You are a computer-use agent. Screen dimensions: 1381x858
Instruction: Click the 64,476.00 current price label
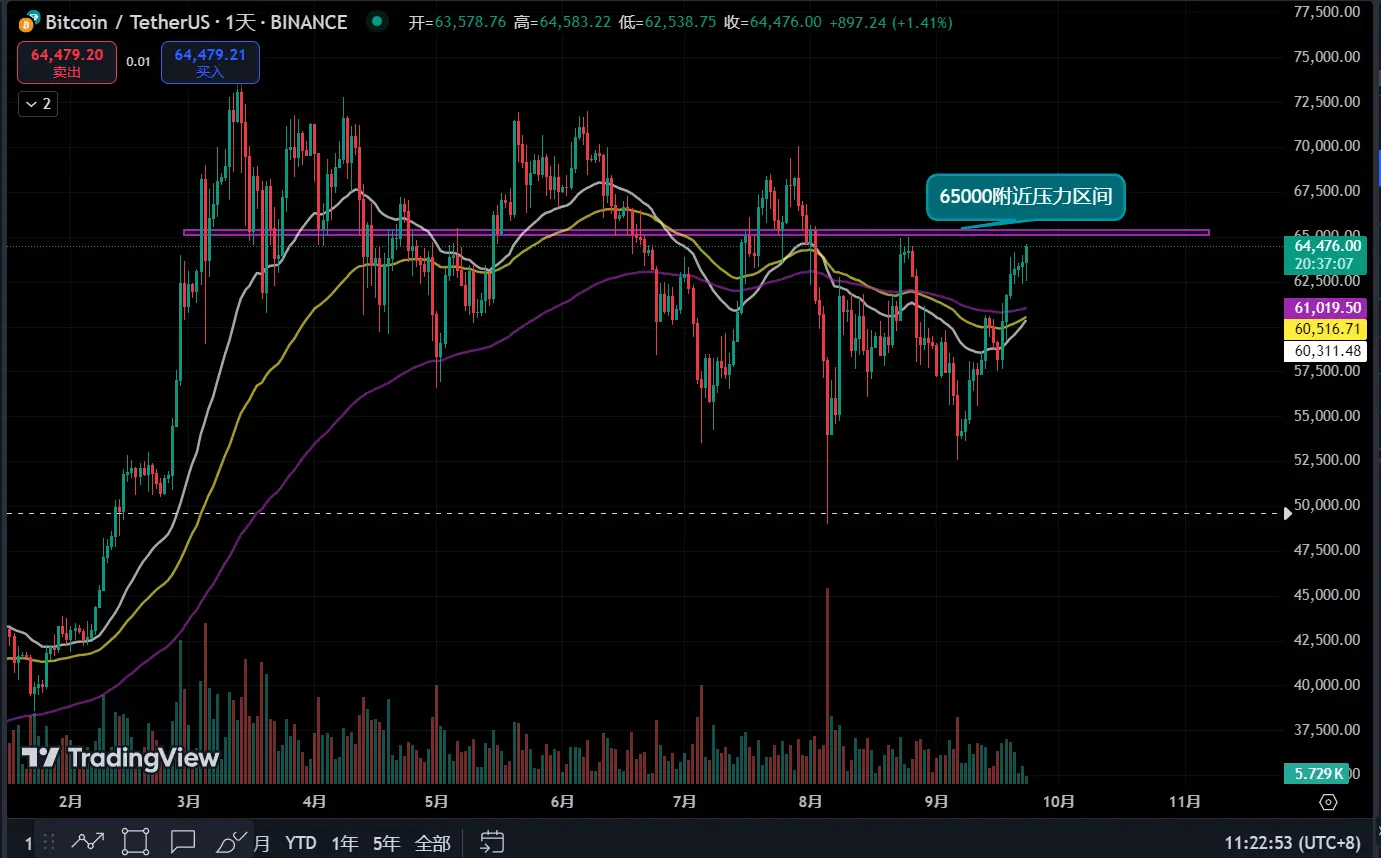point(1326,245)
